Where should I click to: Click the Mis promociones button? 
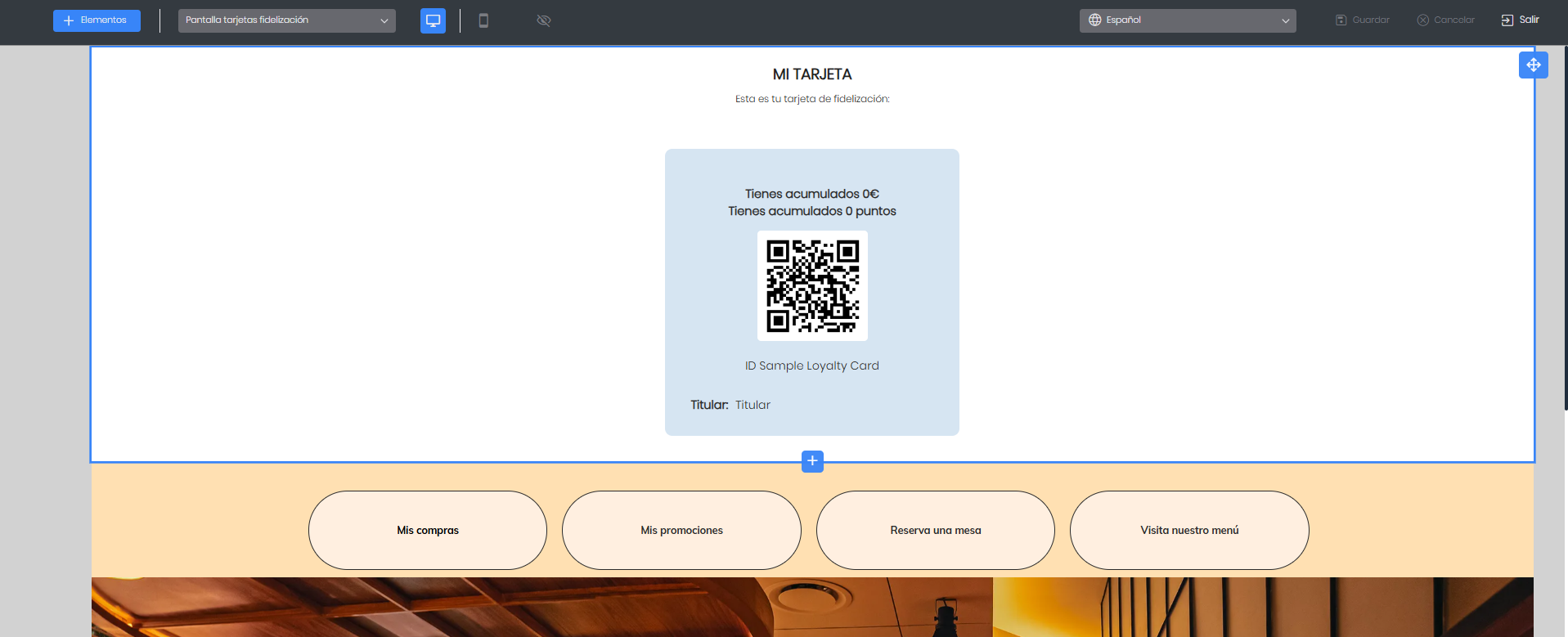681,531
